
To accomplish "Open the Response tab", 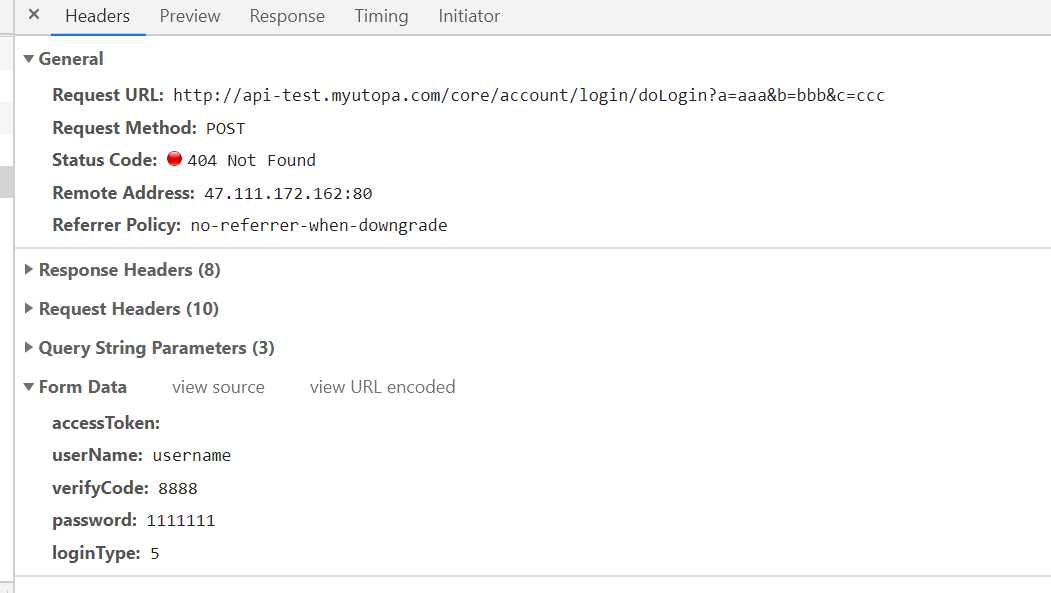I will (287, 16).
